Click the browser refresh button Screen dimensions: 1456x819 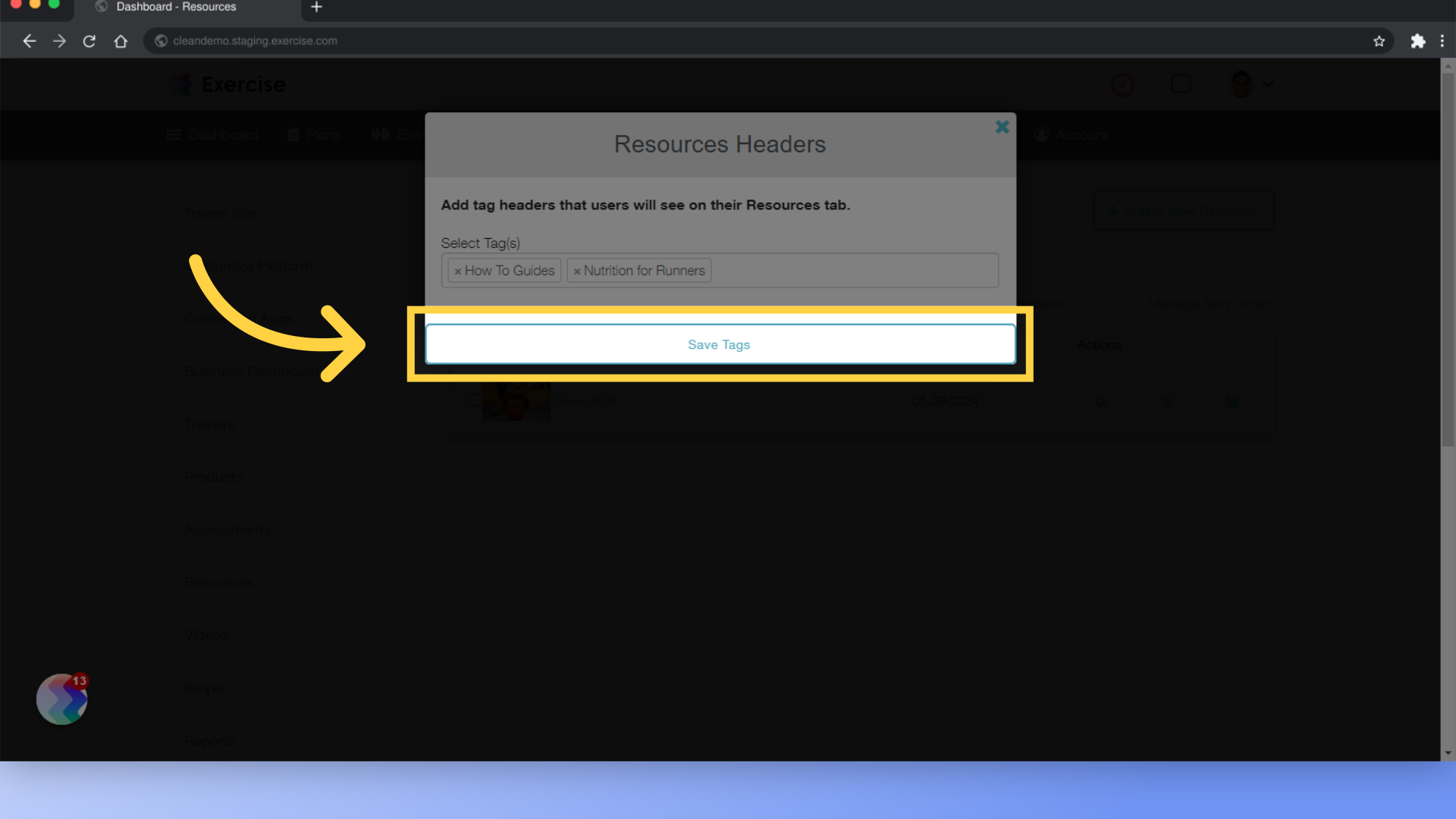89,41
